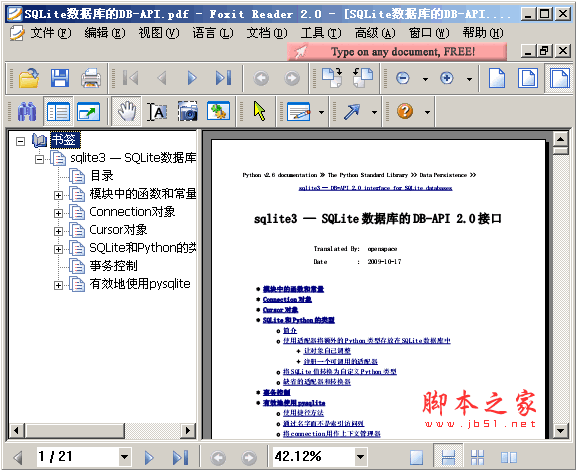Screen dimensions: 576x470
Task: Set fit width page view
Action: coord(559,78)
